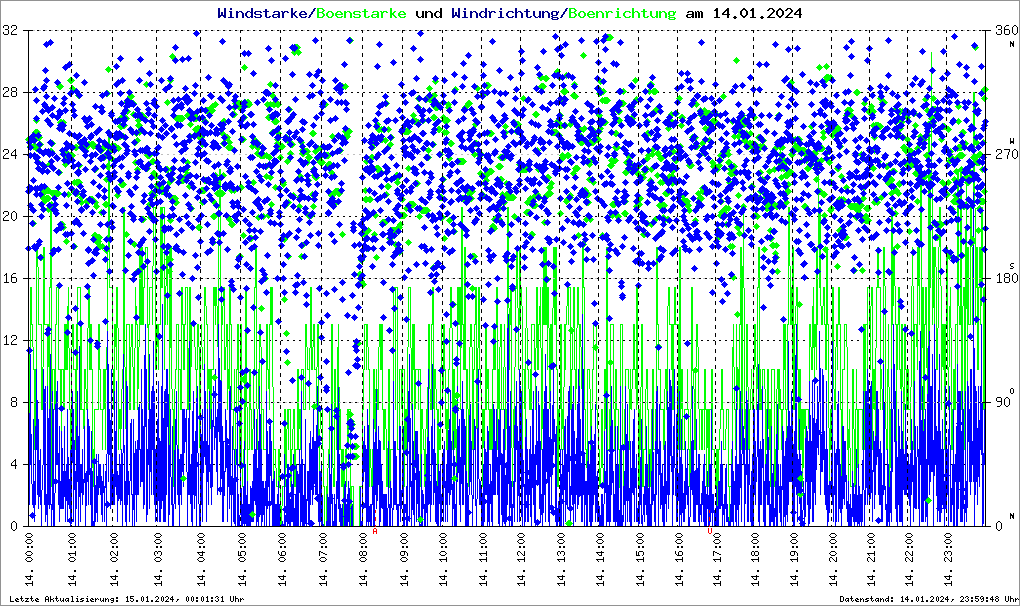Click the 32 value on left axis
The image size is (1020, 606).
[x=10, y=31]
